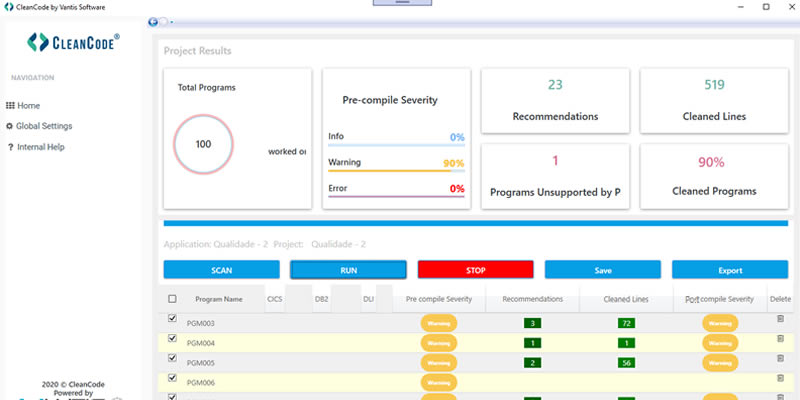
Task: Click the DB2 column header
Action: pos(321,299)
